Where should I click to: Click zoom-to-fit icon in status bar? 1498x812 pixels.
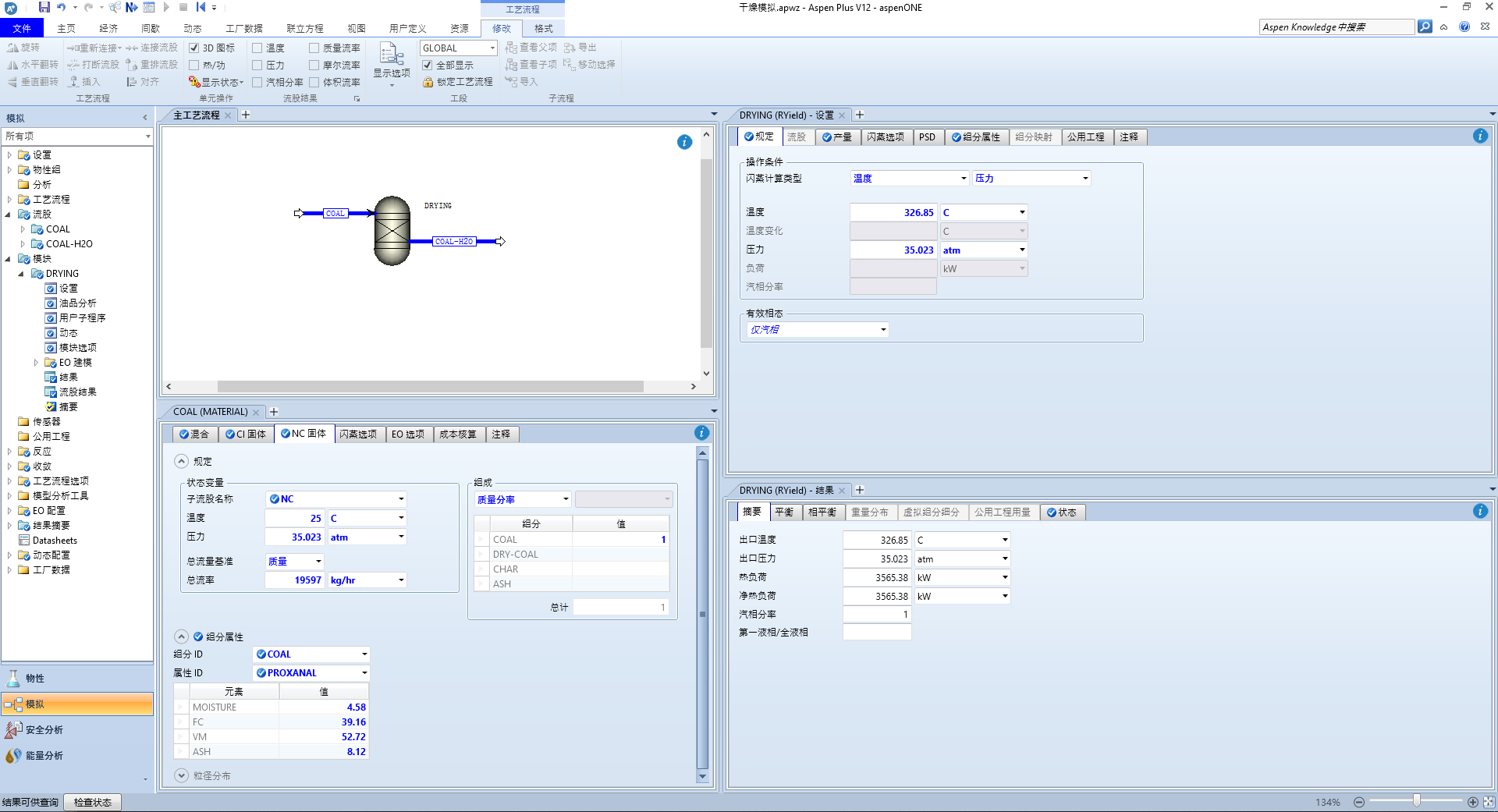point(1489,802)
